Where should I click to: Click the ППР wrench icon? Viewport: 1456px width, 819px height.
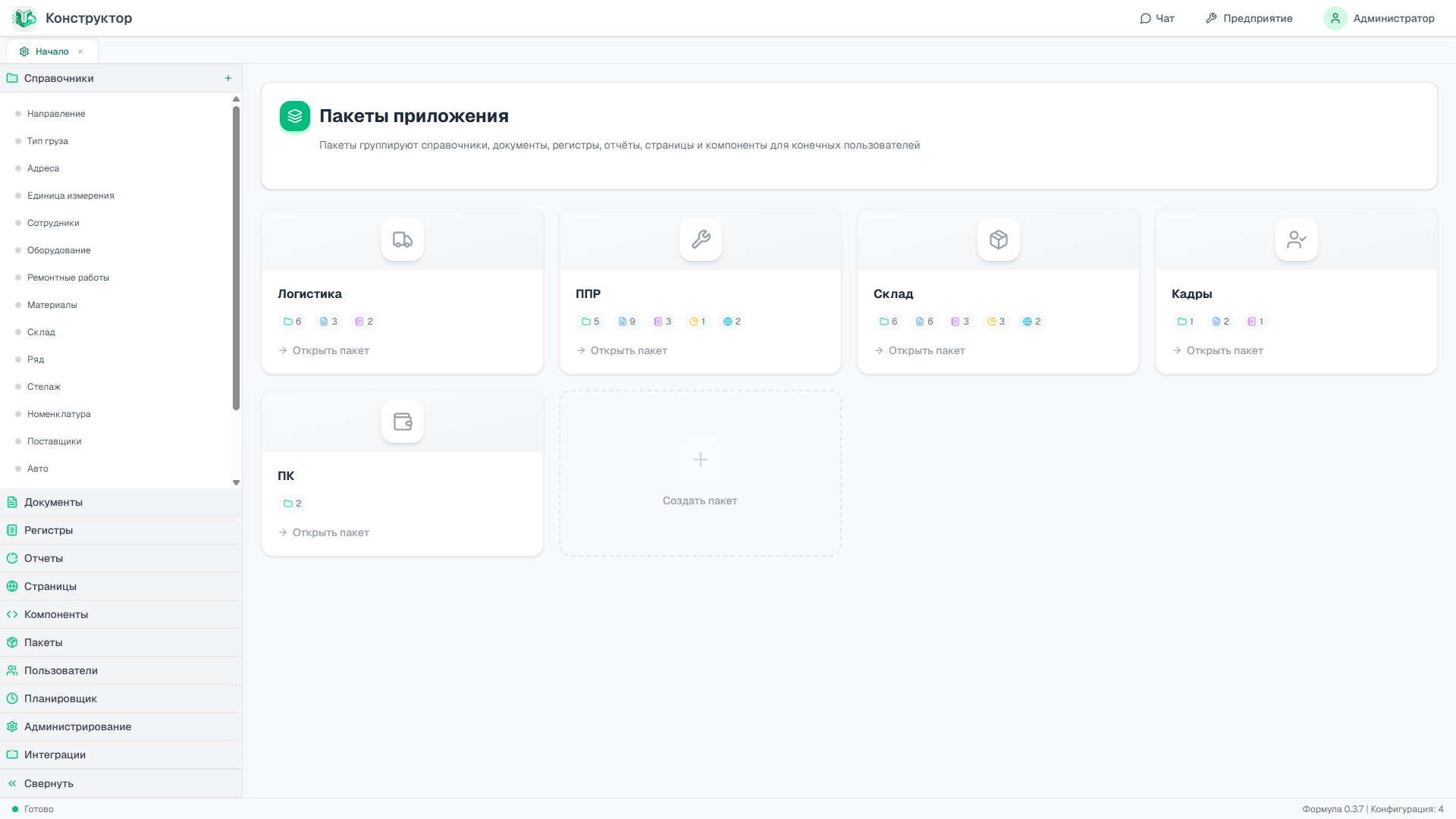[x=701, y=240]
